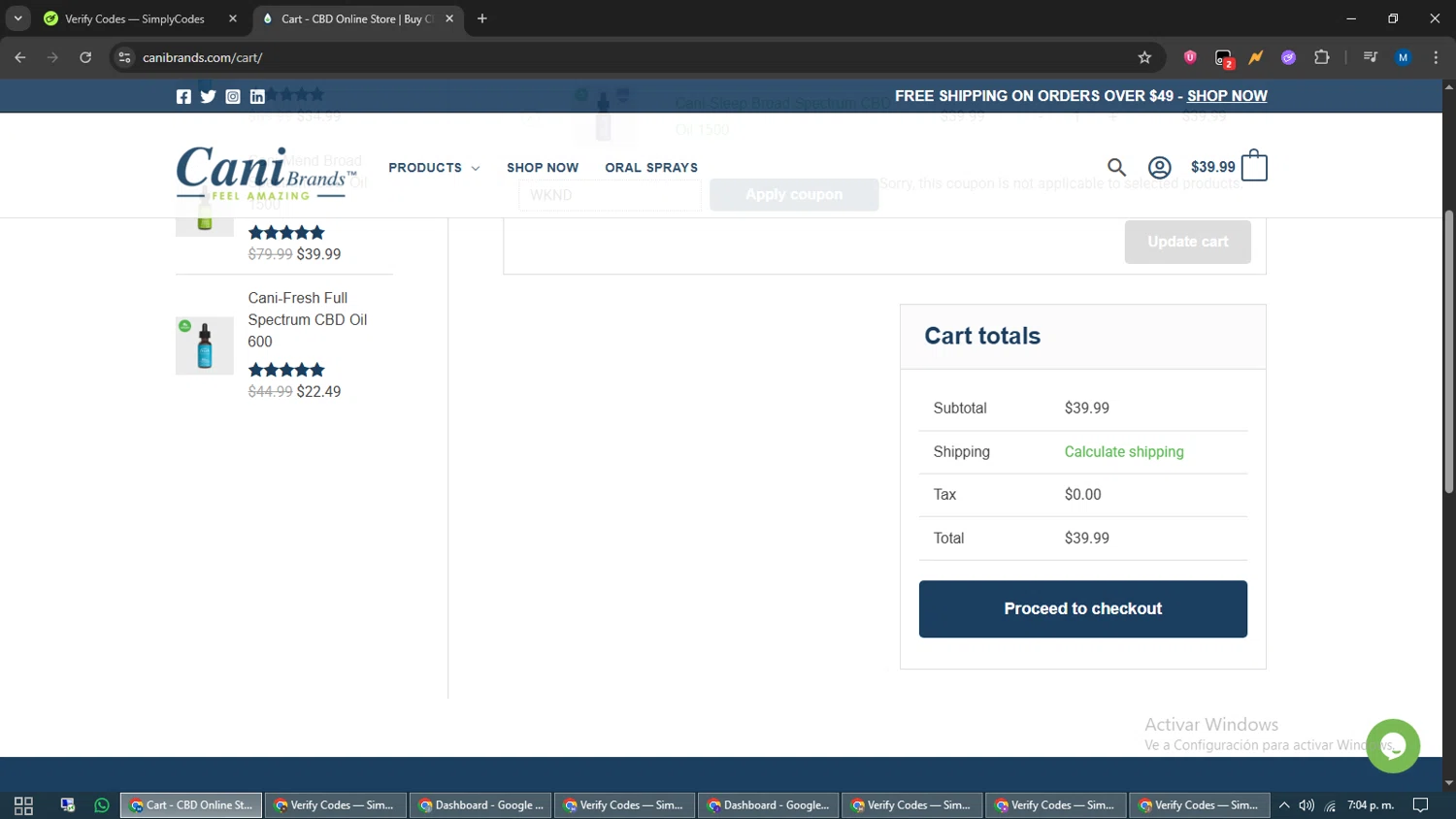1456x819 pixels.
Task: Click the $22.49 sale price text
Action: (x=319, y=392)
